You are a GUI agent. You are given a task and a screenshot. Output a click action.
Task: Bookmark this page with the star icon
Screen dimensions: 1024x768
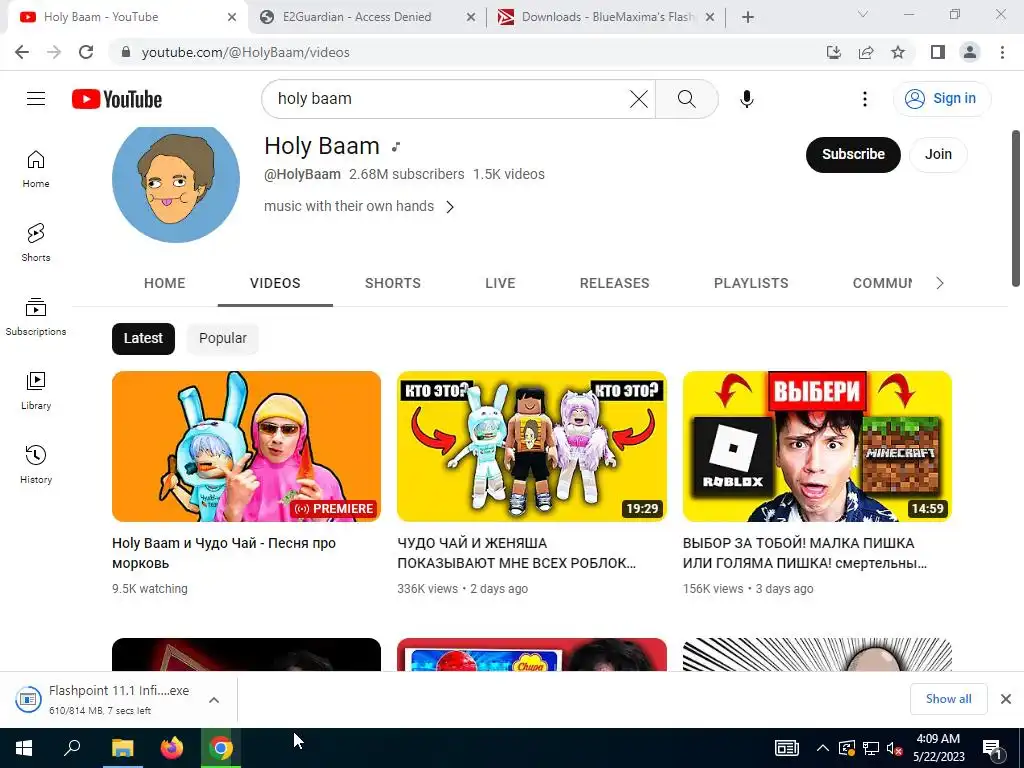pos(898,52)
